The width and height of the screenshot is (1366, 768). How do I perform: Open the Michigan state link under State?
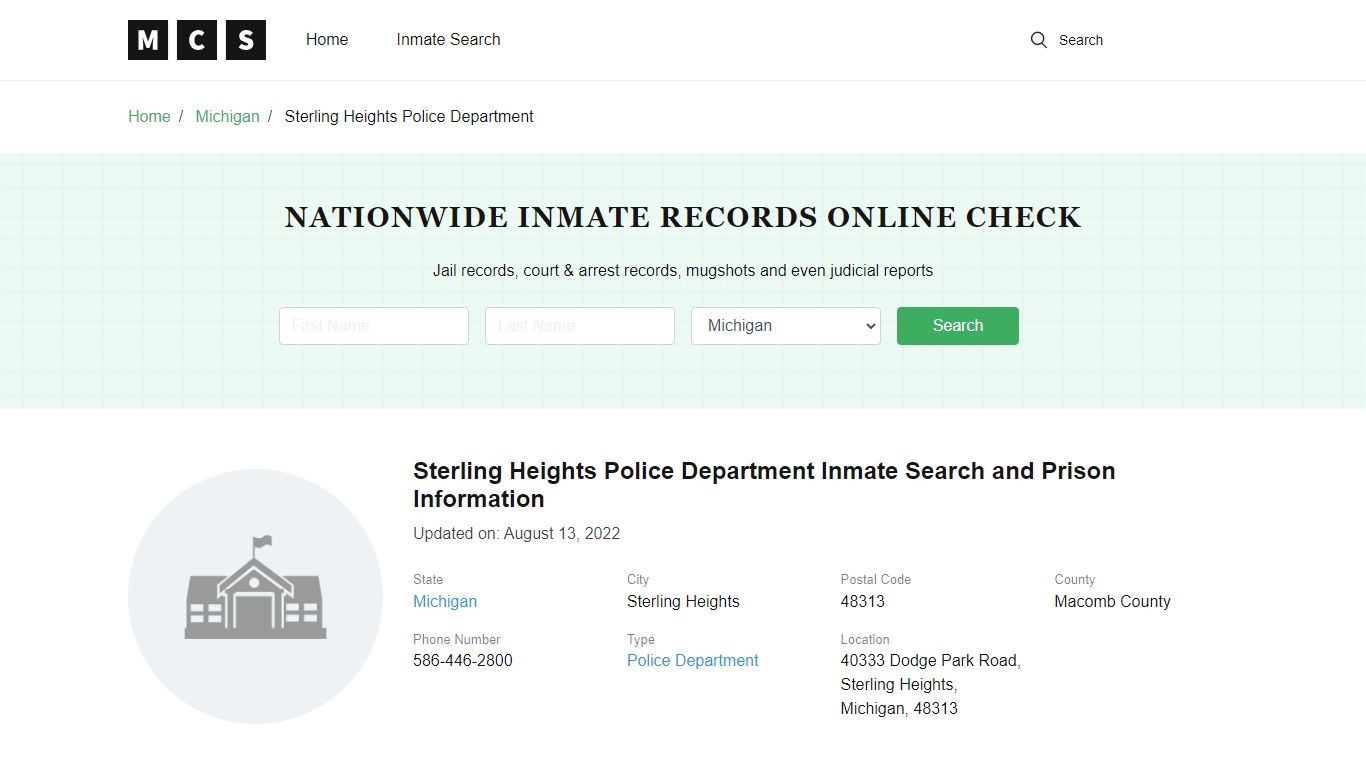click(445, 601)
